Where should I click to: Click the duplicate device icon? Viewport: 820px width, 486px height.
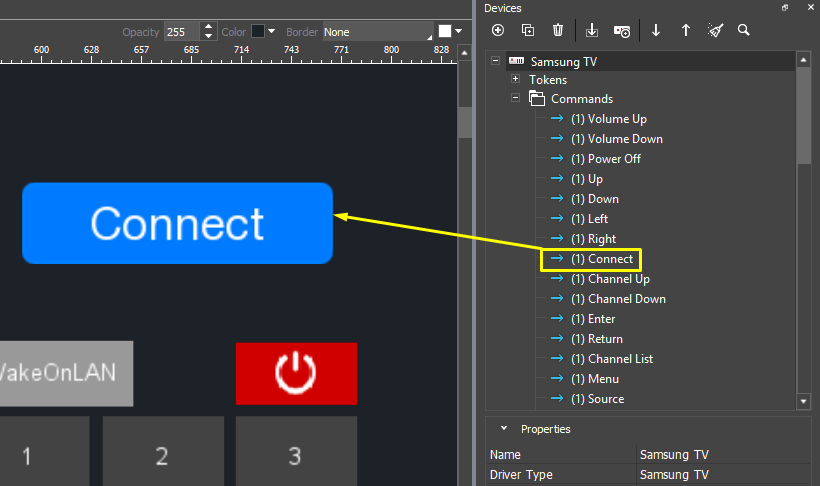(x=528, y=30)
